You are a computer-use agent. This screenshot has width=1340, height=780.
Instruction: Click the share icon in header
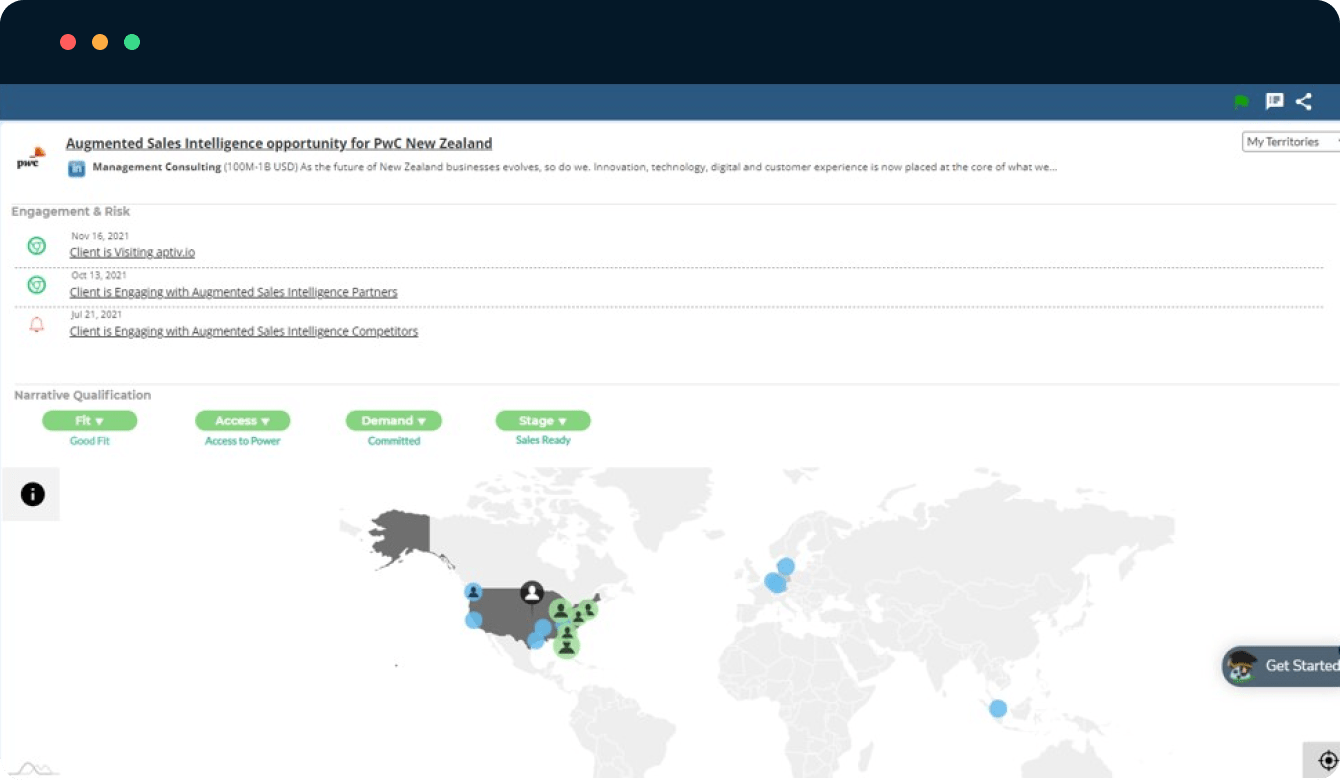pyautogui.click(x=1304, y=101)
